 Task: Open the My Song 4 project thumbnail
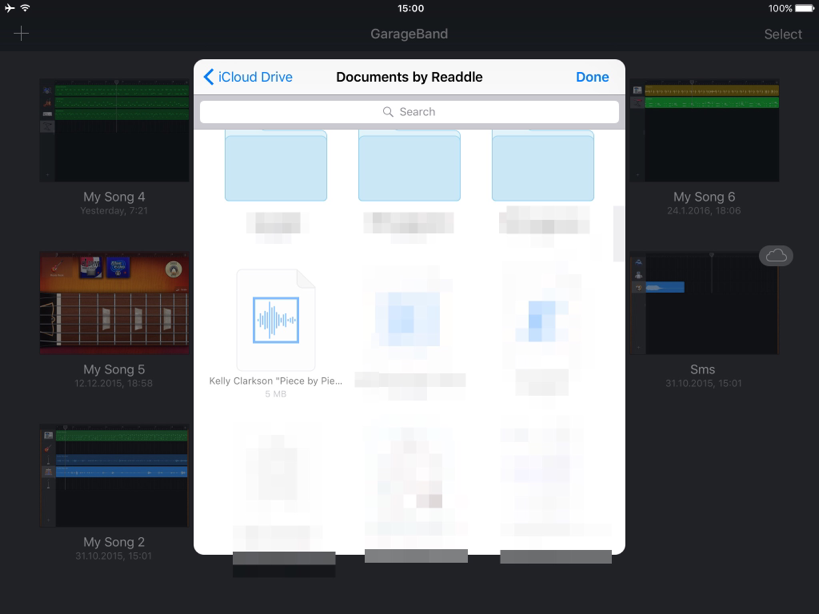[x=114, y=131]
